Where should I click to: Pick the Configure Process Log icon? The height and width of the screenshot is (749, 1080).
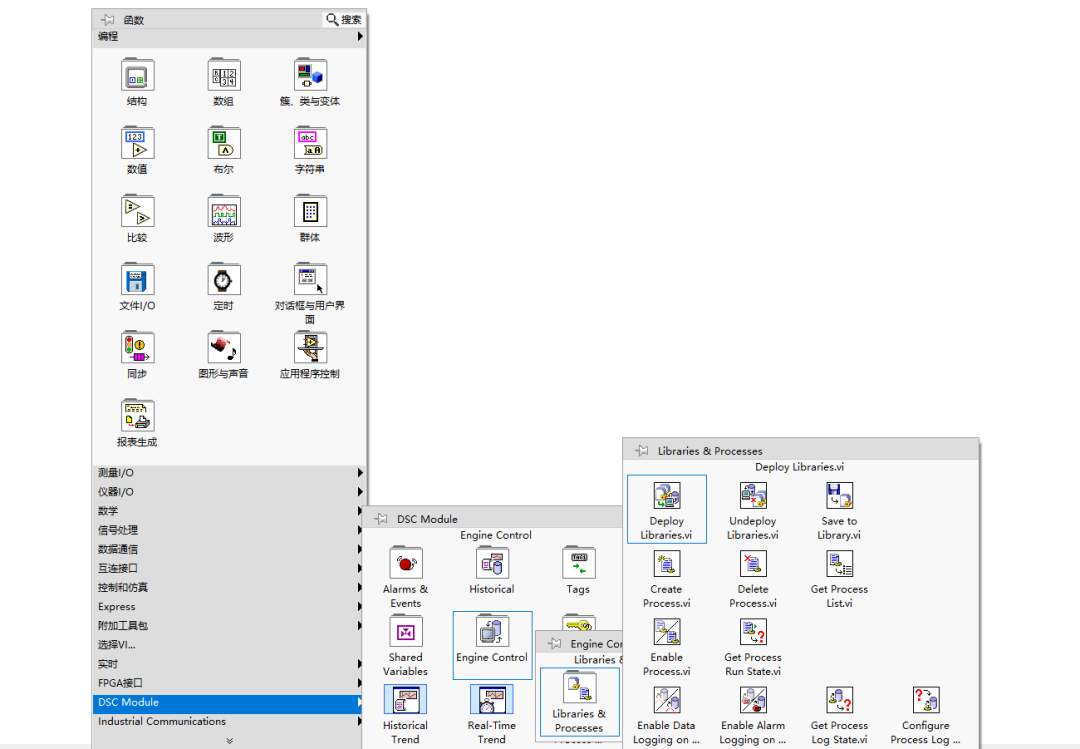coord(926,699)
